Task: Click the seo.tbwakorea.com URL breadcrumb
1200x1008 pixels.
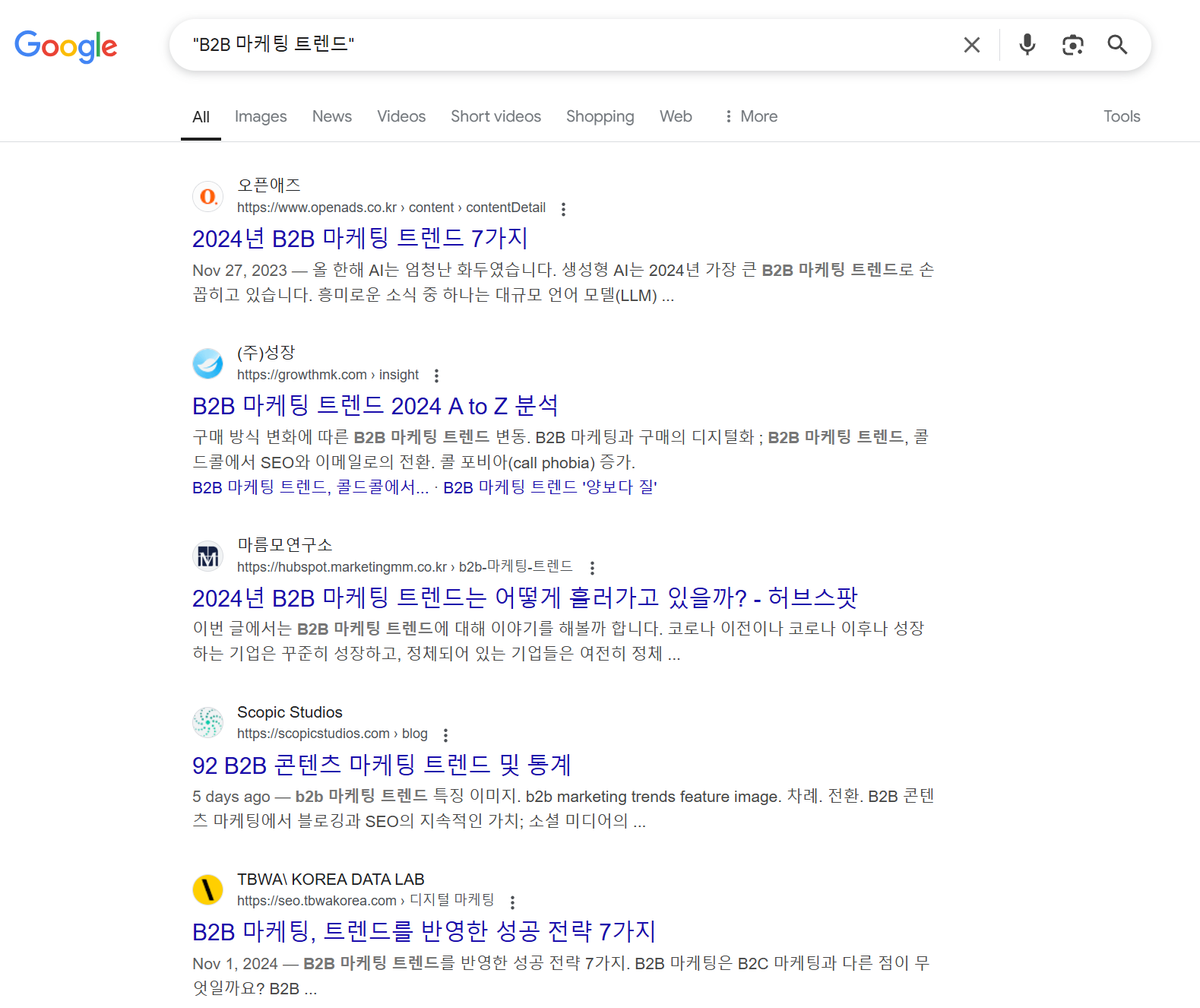Action: point(366,901)
